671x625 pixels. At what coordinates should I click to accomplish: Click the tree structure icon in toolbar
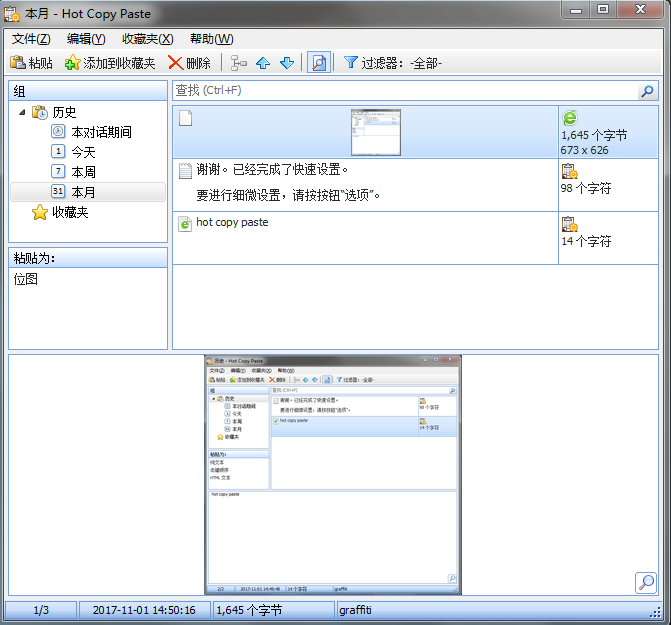(x=238, y=63)
